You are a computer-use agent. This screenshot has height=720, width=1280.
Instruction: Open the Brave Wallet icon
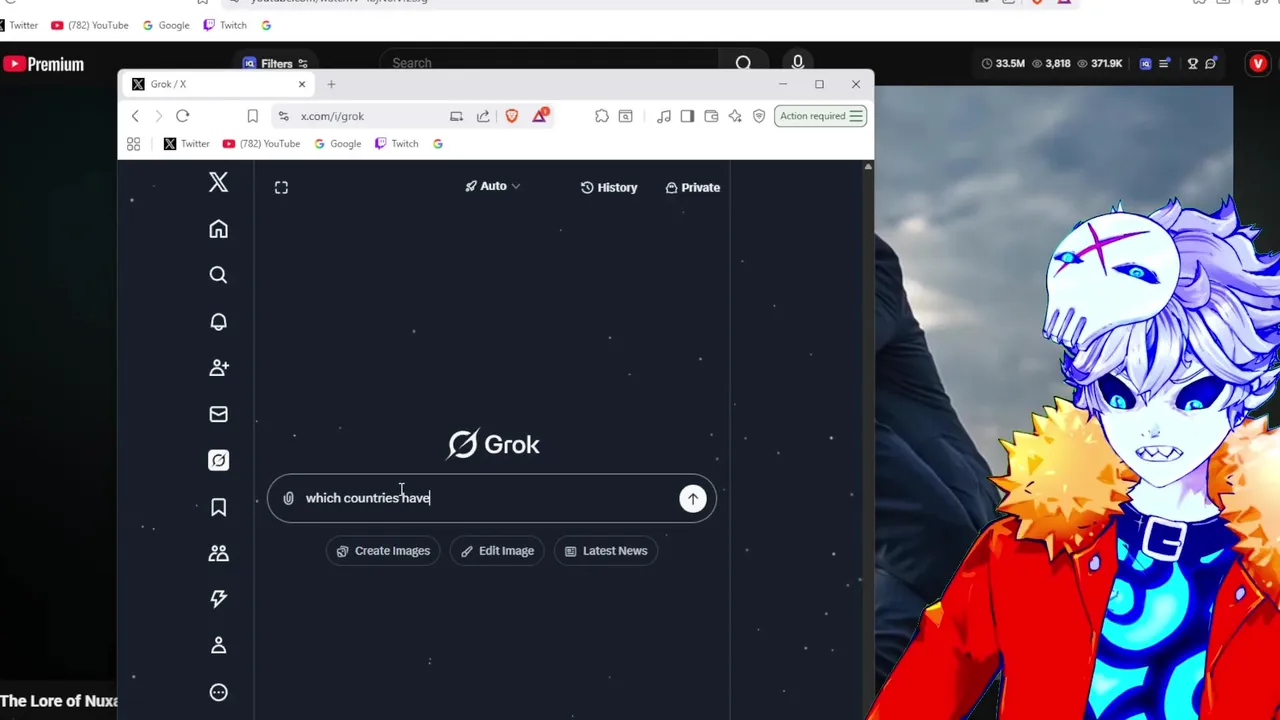(x=711, y=116)
